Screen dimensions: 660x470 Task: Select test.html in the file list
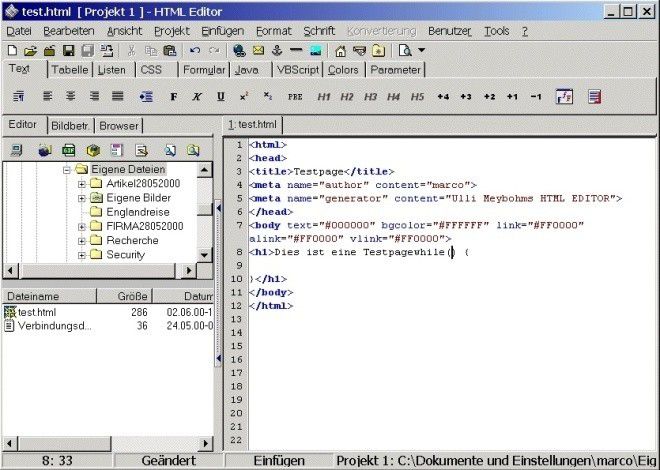pyautogui.click(x=37, y=312)
